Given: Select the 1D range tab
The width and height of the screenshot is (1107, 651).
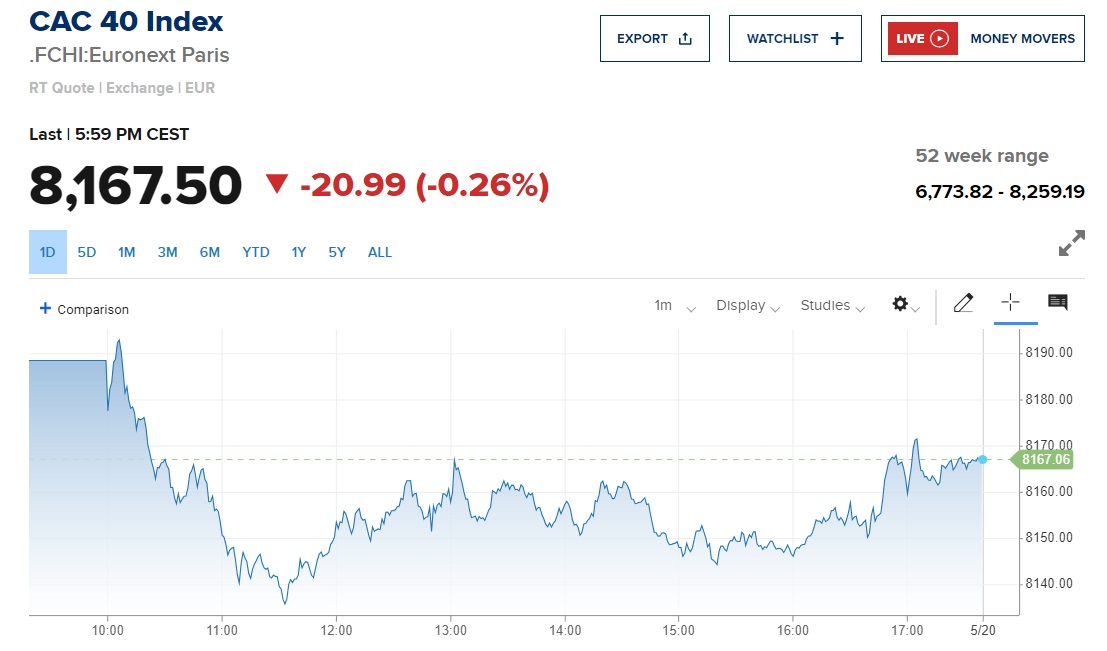Looking at the screenshot, I should coord(47,252).
